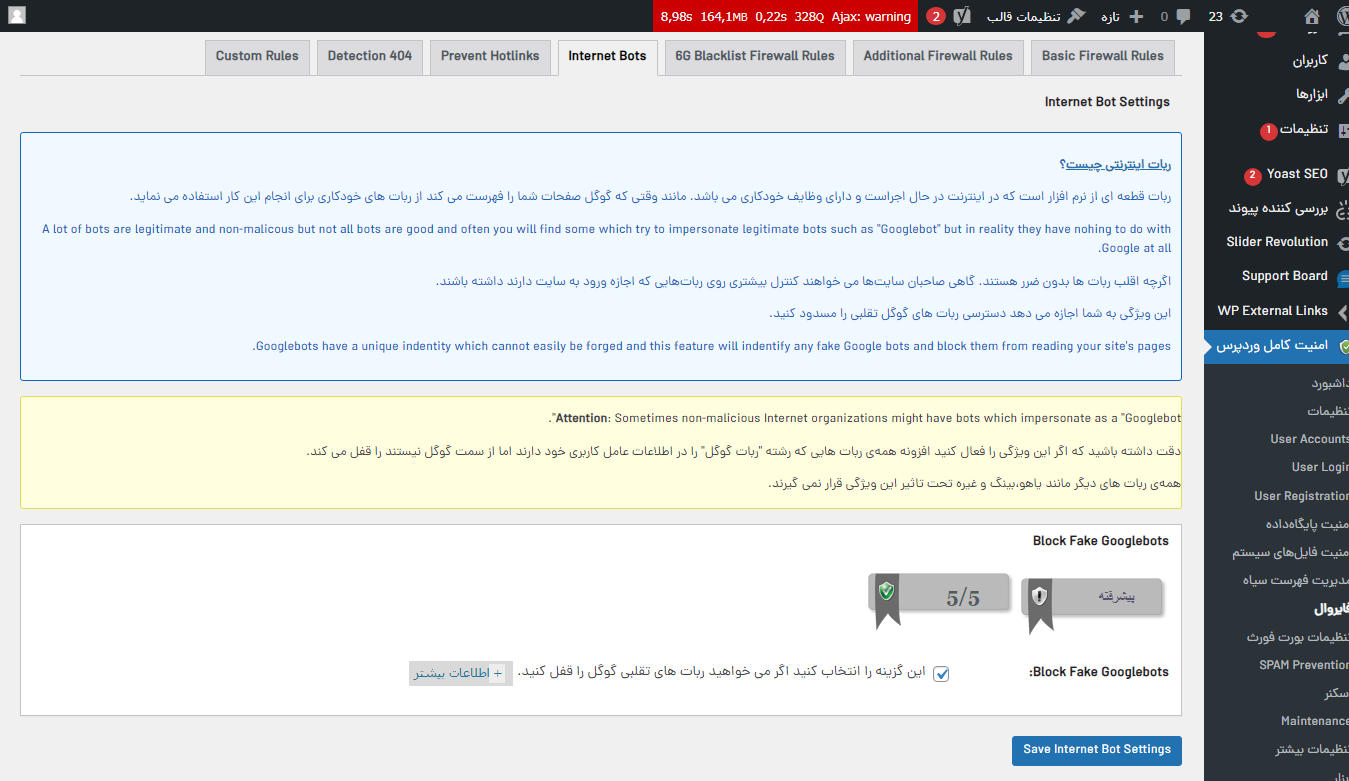The width and height of the screenshot is (1349, 781).
Task: Click the تازه new item label
Action: coord(1109,16)
